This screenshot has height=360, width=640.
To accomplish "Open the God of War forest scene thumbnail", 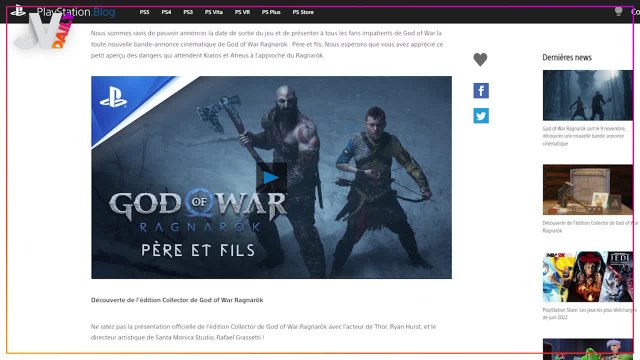I will pyautogui.click(x=588, y=95).
